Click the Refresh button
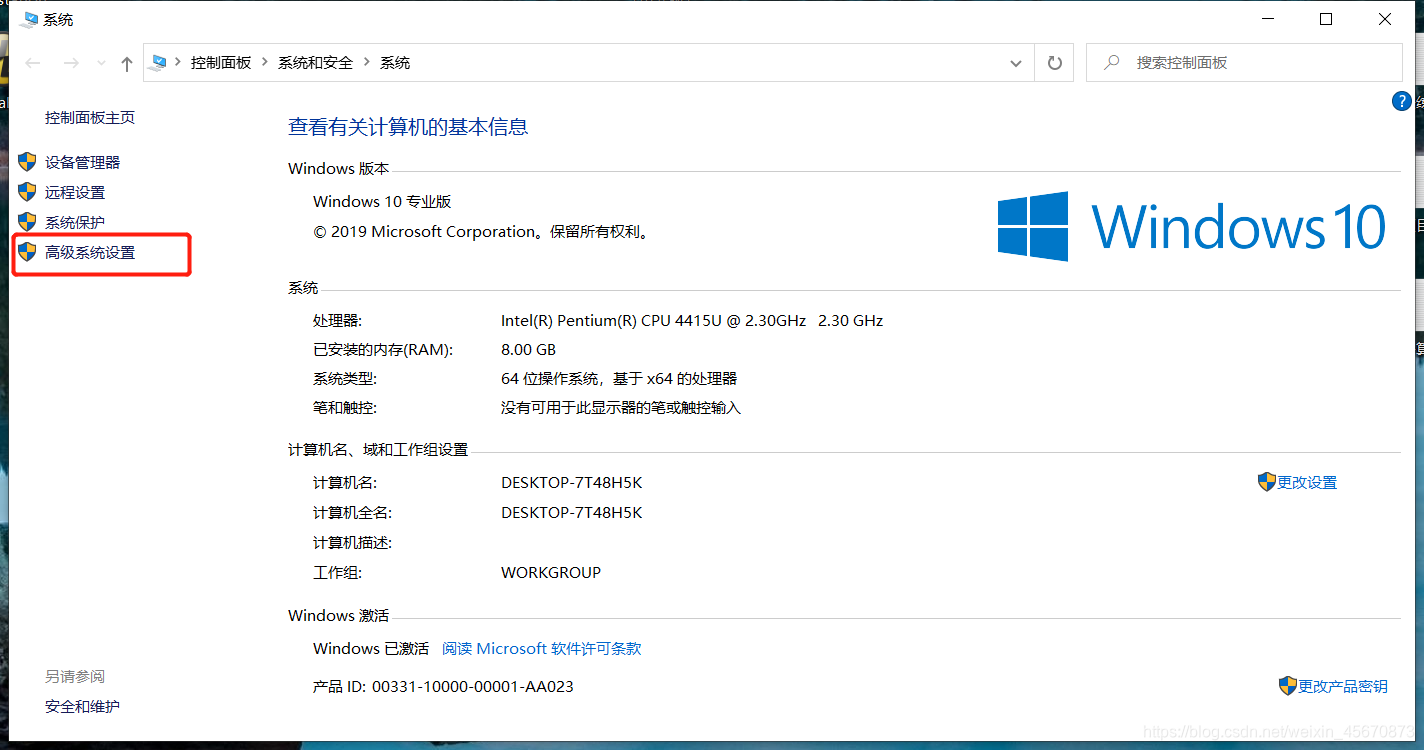The height and width of the screenshot is (750, 1424). [x=1054, y=63]
